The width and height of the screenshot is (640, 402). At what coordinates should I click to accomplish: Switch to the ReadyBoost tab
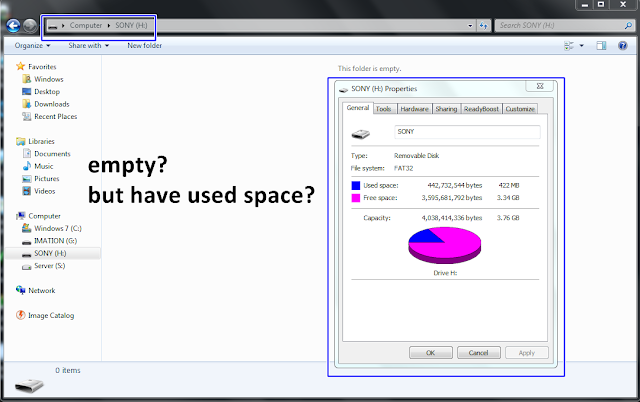pos(481,109)
